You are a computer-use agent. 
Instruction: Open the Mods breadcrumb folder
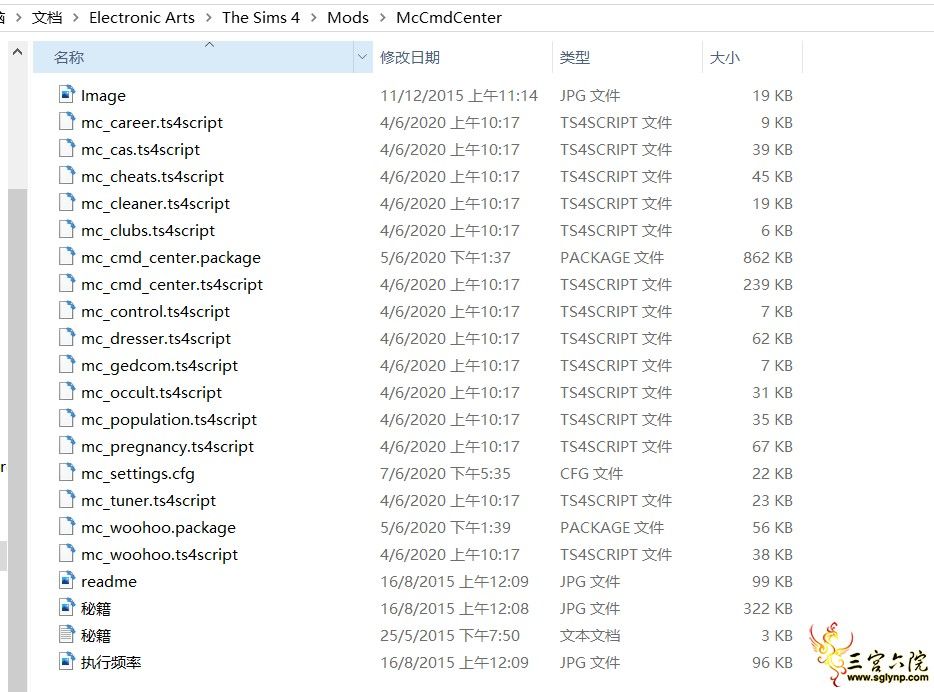(348, 18)
